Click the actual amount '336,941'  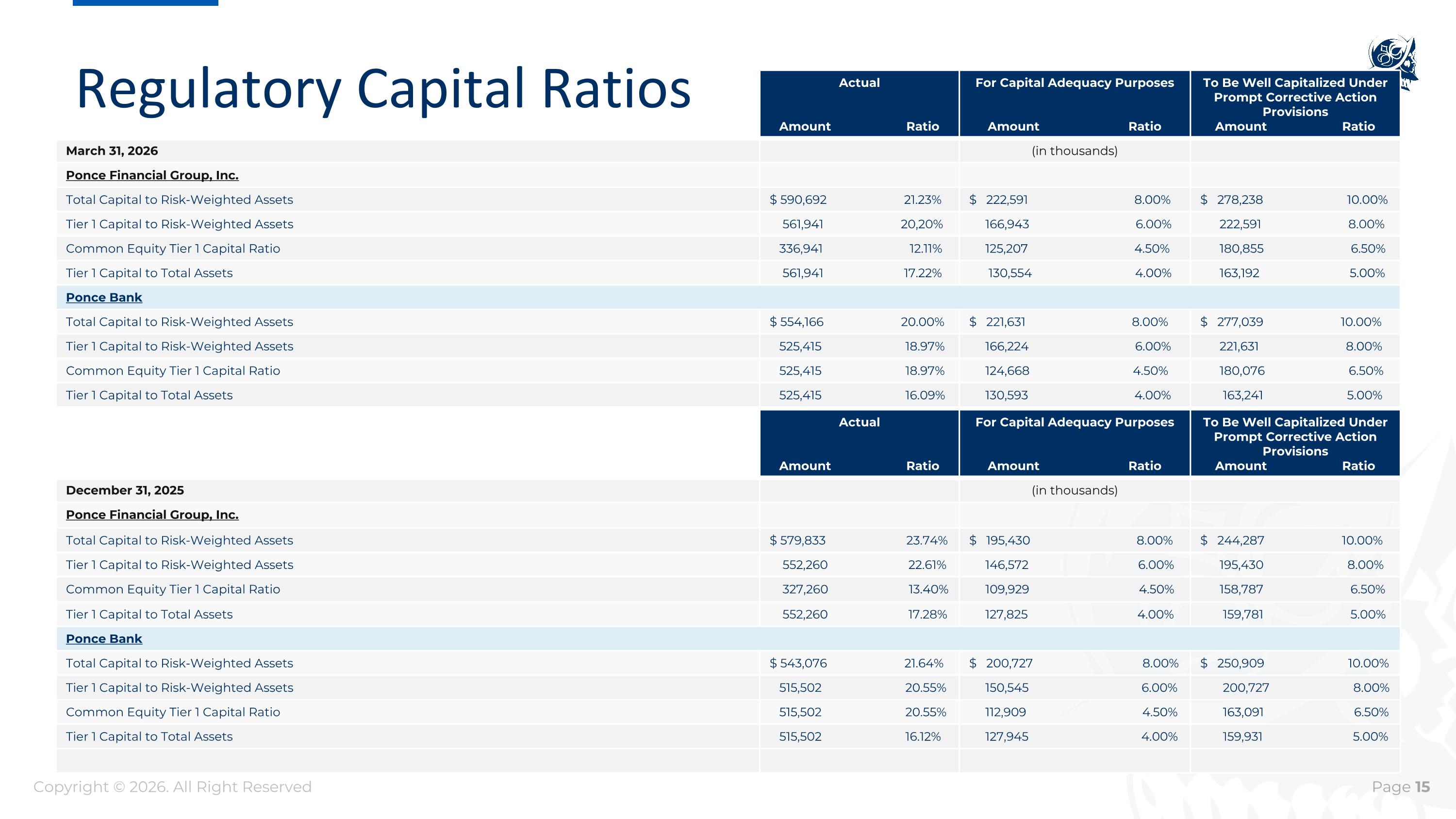[801, 249]
